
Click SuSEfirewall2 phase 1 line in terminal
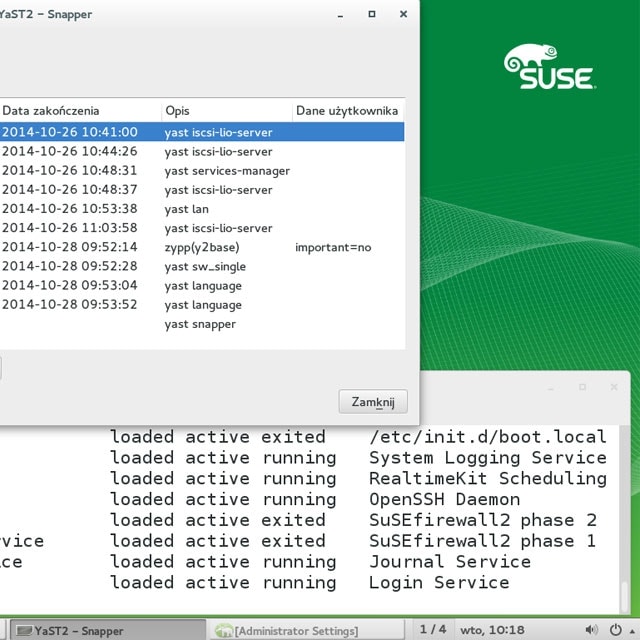[483, 541]
